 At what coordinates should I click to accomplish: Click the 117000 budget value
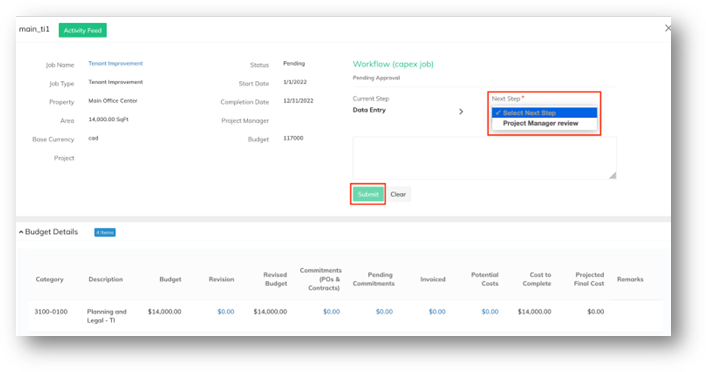pos(293,138)
